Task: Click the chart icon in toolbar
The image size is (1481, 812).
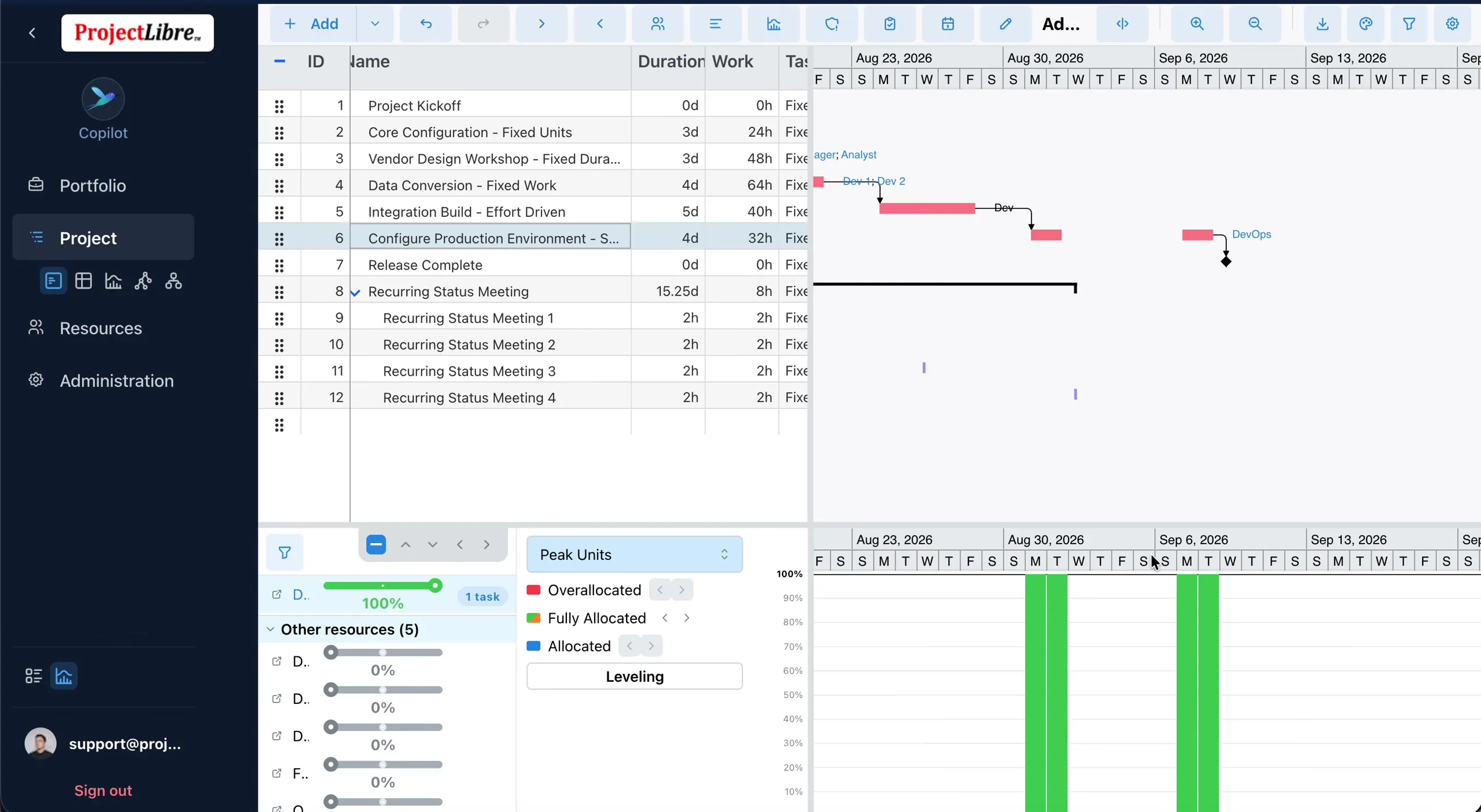Action: (x=773, y=24)
